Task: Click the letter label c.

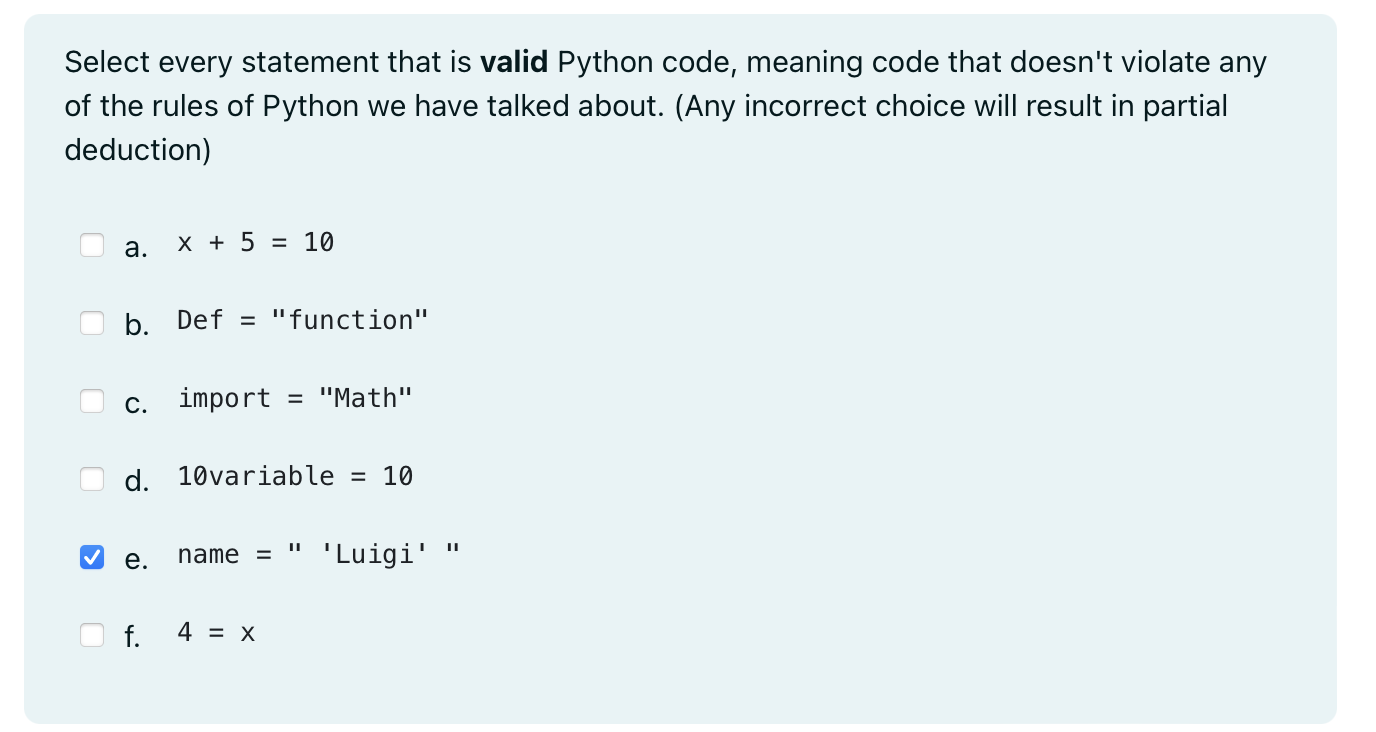Action: [137, 403]
